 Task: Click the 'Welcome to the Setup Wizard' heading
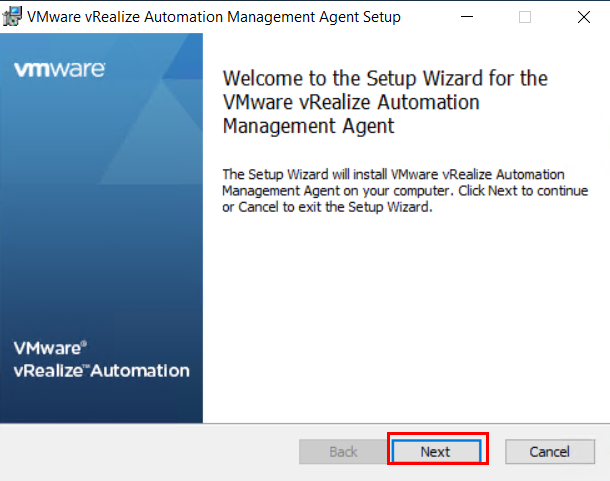click(385, 102)
